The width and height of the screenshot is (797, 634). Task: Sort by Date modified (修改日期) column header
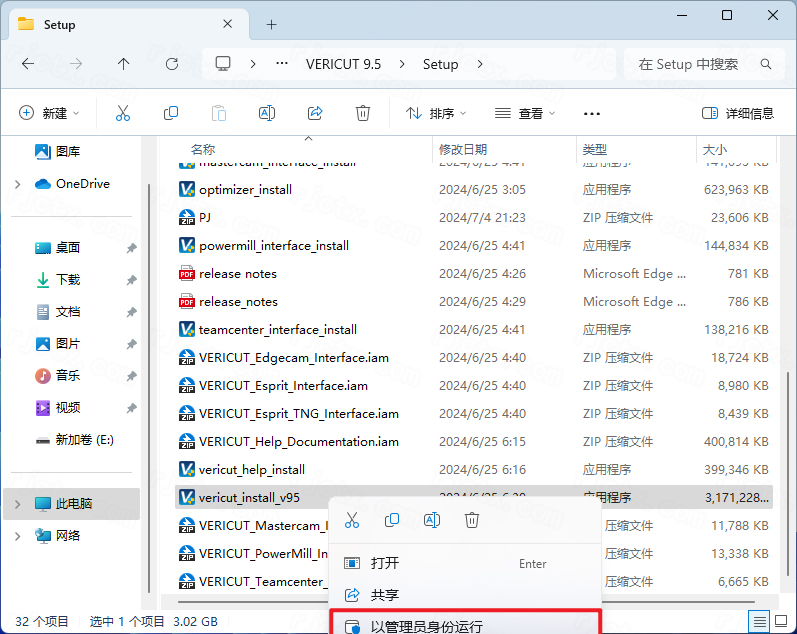463,149
